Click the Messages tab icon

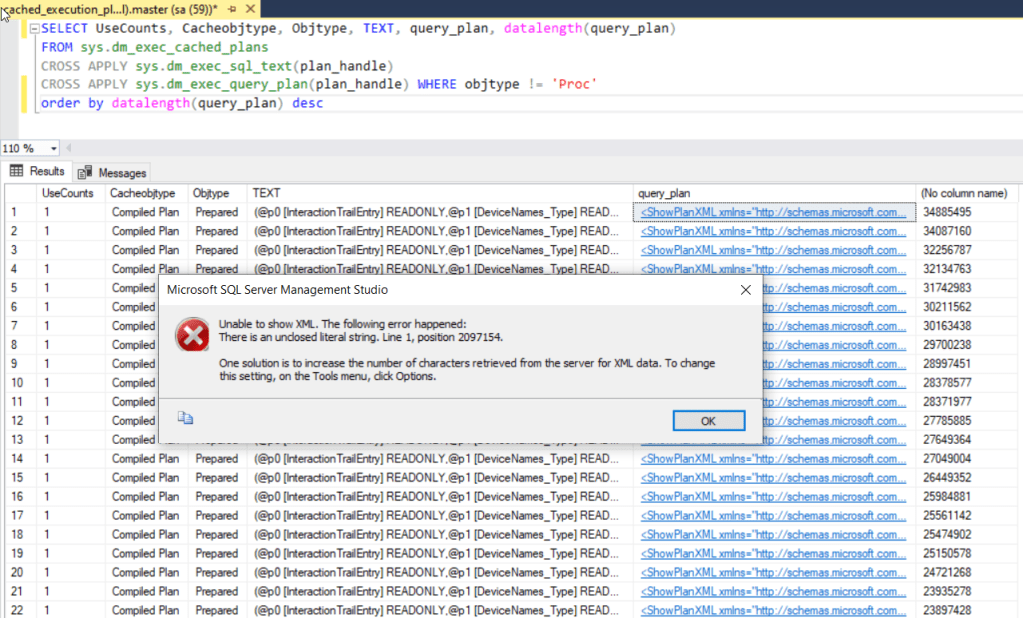(85, 173)
